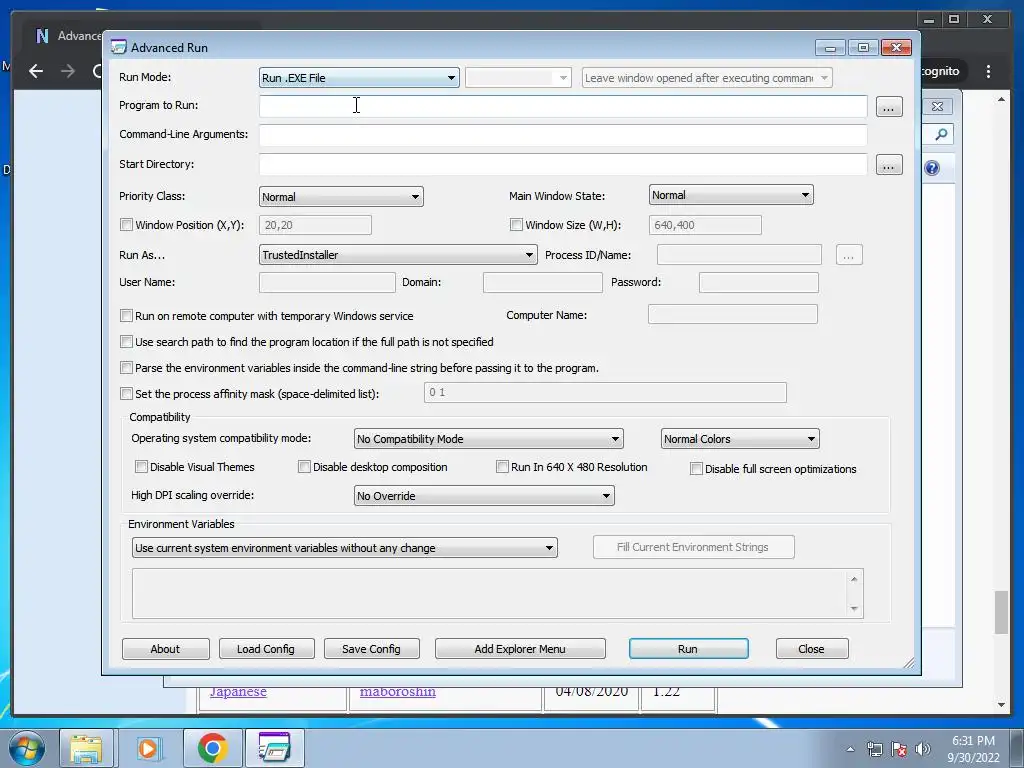The image size is (1024, 768).
Task: Open the No Compatibility Mode dropdown
Action: [488, 439]
